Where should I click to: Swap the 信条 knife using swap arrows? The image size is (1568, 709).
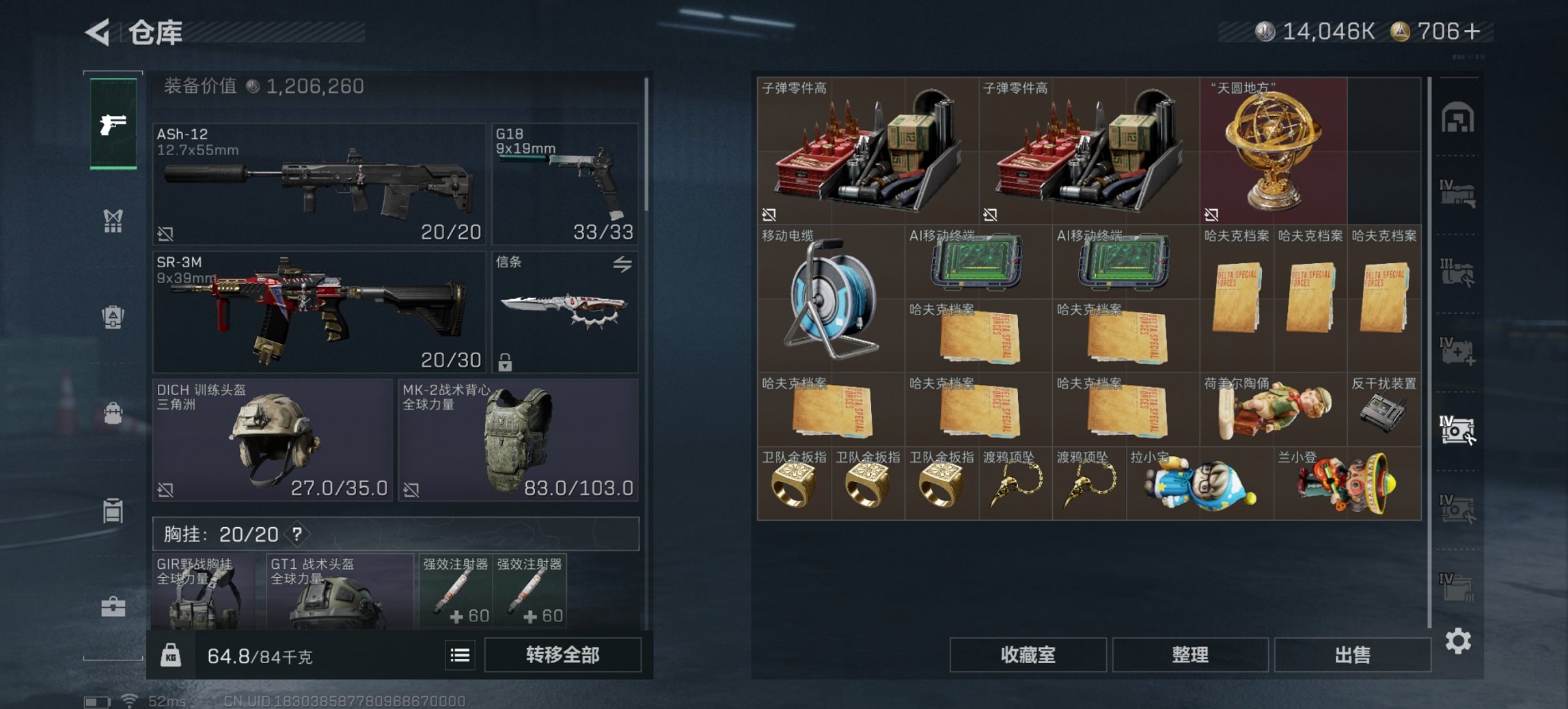pyautogui.click(x=622, y=264)
